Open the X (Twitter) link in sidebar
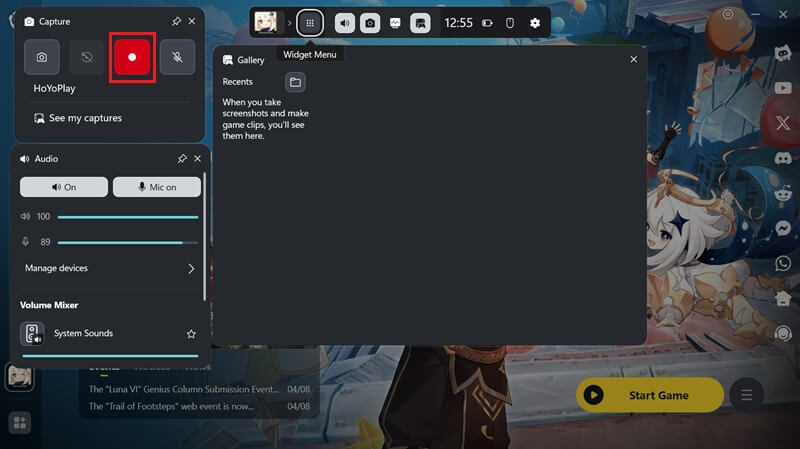The height and width of the screenshot is (449, 800). pyautogui.click(x=783, y=123)
